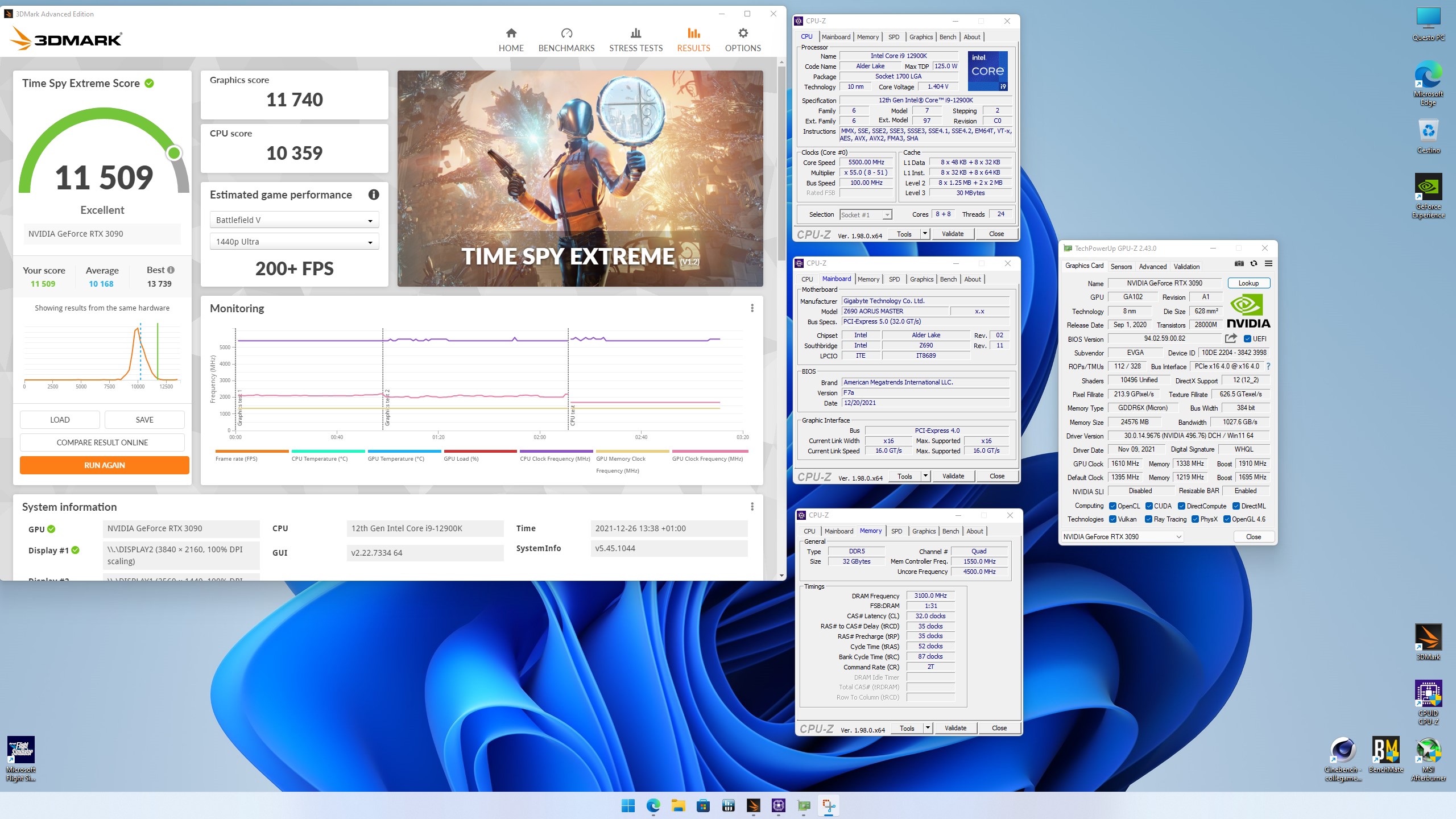This screenshot has width=1456, height=819.
Task: Open the STRESS TESTS section
Action: click(636, 40)
